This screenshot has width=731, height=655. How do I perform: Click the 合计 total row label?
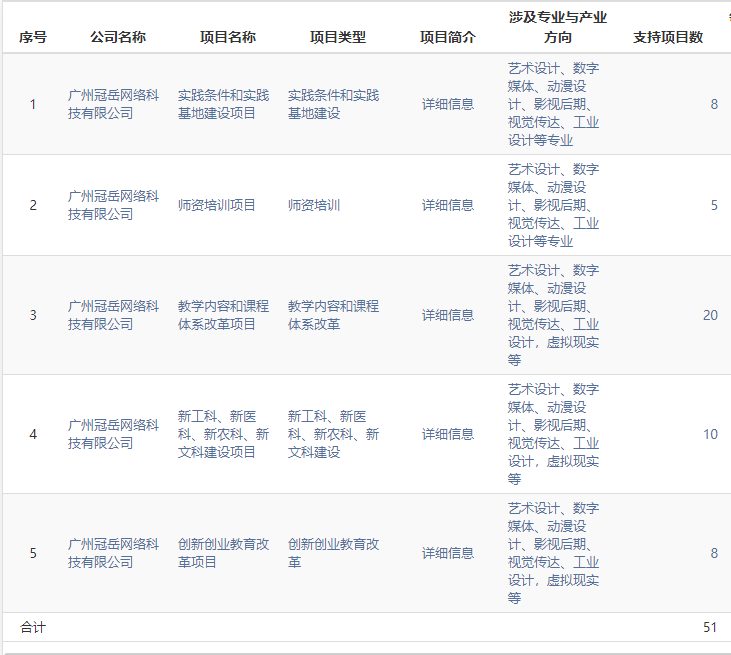pos(33,627)
